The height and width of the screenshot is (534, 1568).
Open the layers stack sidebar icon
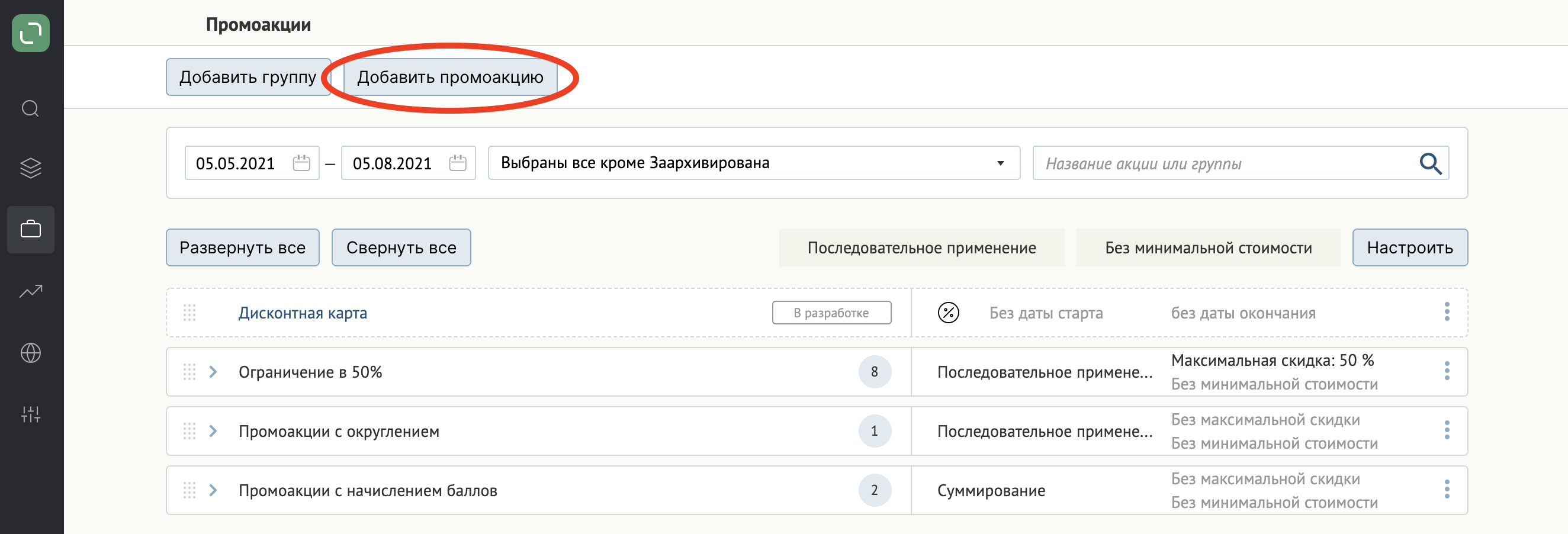[x=30, y=168]
